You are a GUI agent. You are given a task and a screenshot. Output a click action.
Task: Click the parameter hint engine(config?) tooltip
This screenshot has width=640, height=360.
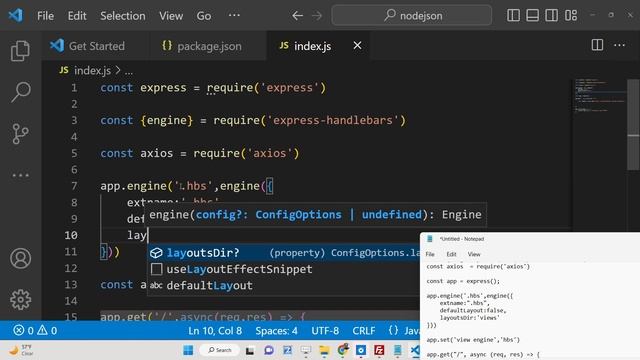click(x=316, y=215)
